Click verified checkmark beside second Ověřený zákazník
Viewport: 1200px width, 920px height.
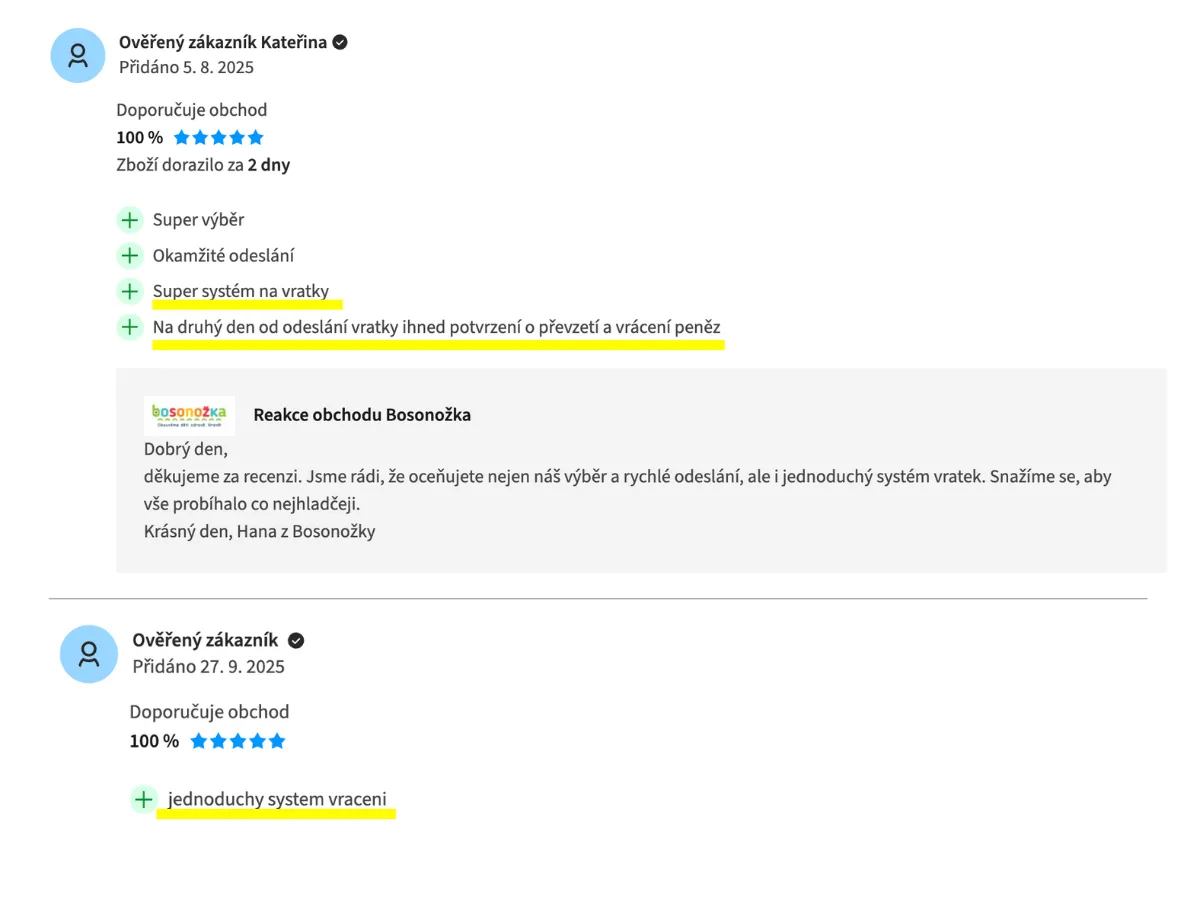[x=296, y=640]
